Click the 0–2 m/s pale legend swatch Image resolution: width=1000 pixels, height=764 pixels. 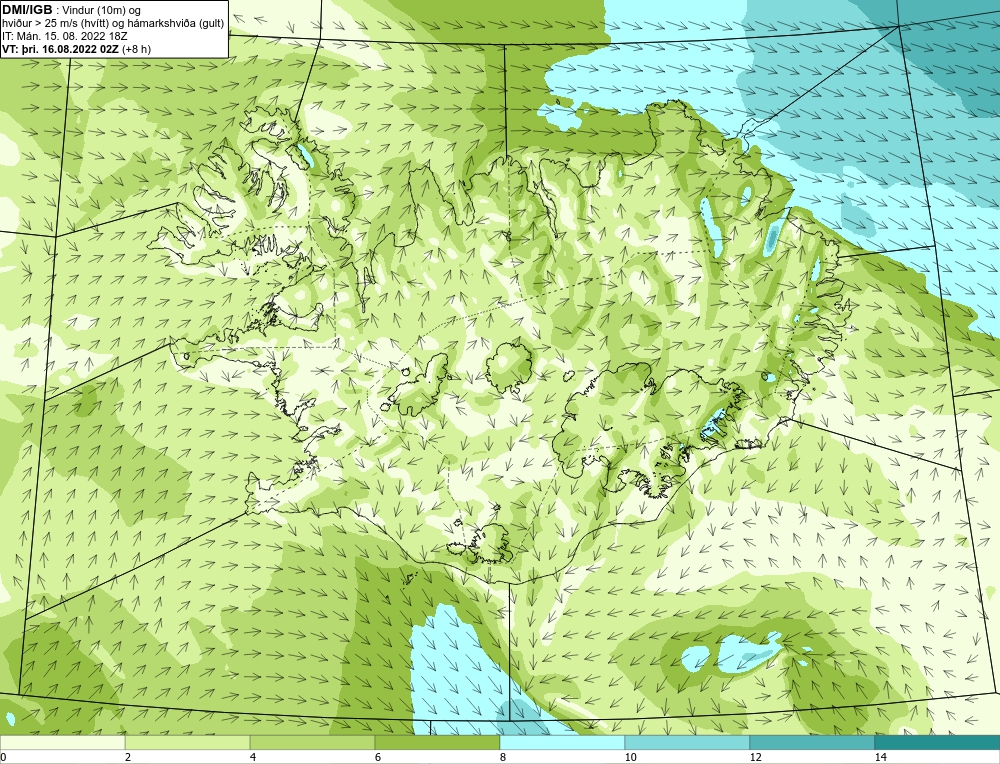tap(62, 742)
